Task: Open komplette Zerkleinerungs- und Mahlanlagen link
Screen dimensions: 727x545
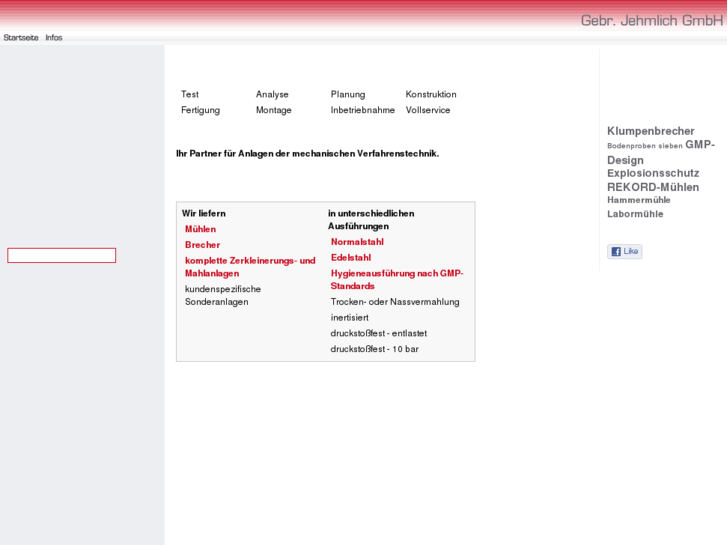Action: [x=250, y=267]
